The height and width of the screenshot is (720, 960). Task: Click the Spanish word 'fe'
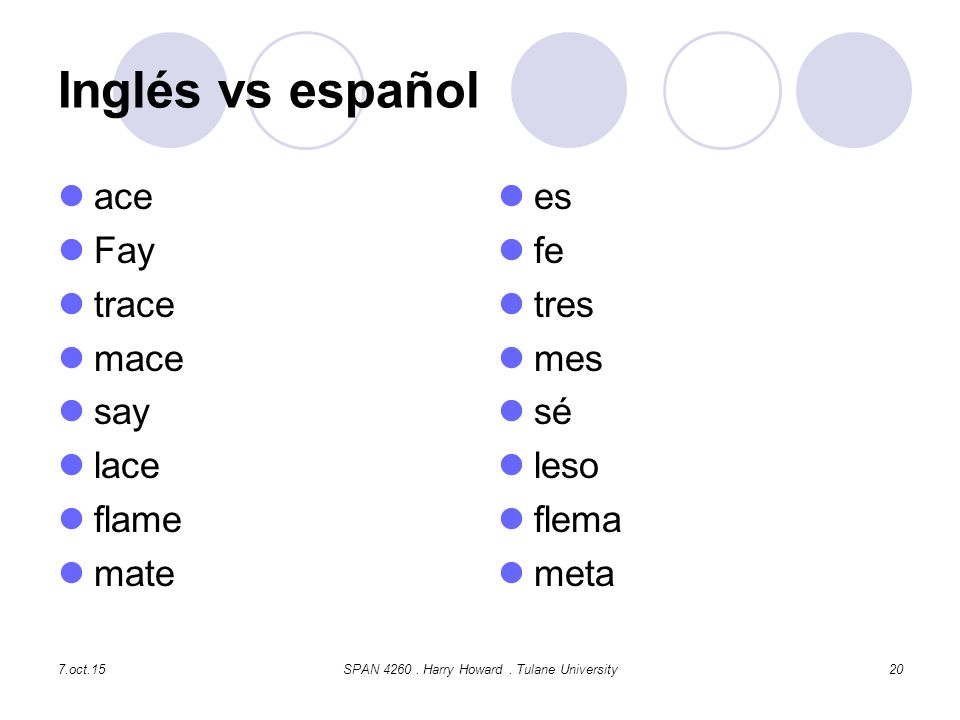click(x=549, y=250)
